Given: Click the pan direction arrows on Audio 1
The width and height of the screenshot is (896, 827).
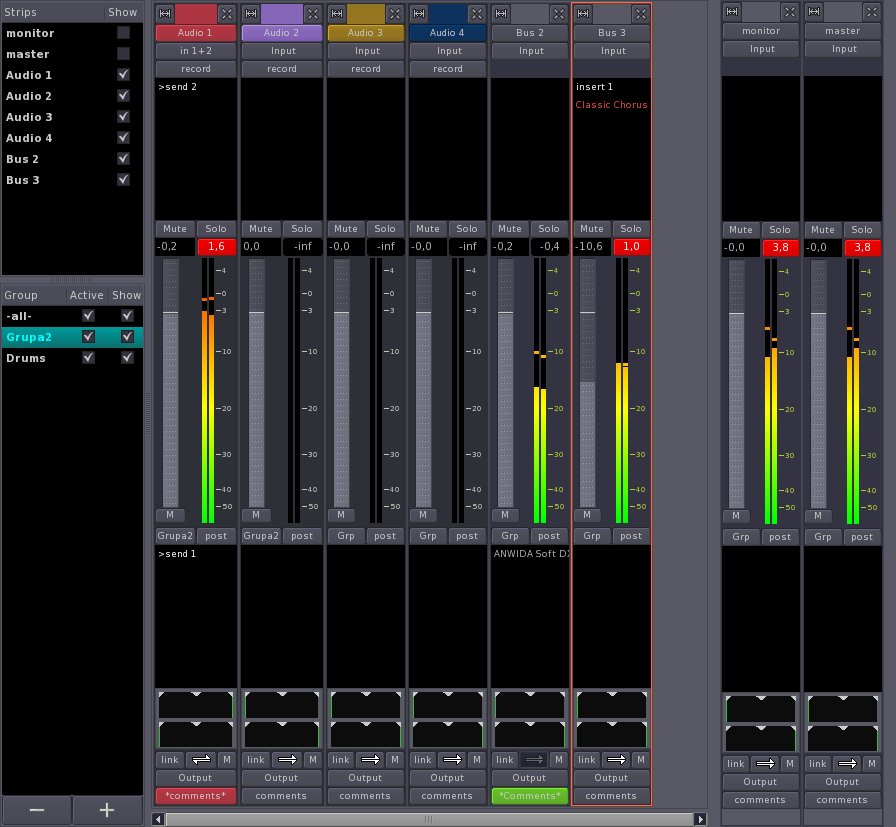Looking at the screenshot, I should coord(203,760).
